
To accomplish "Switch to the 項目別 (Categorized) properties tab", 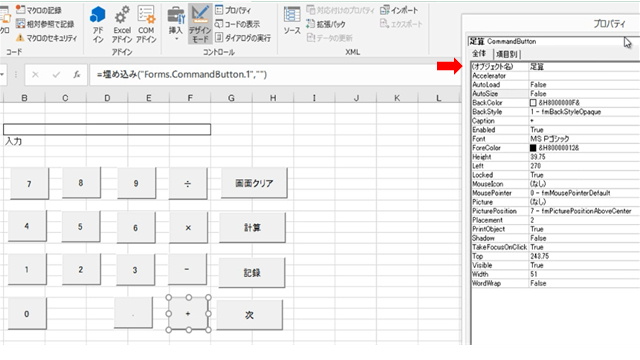I will [507, 54].
